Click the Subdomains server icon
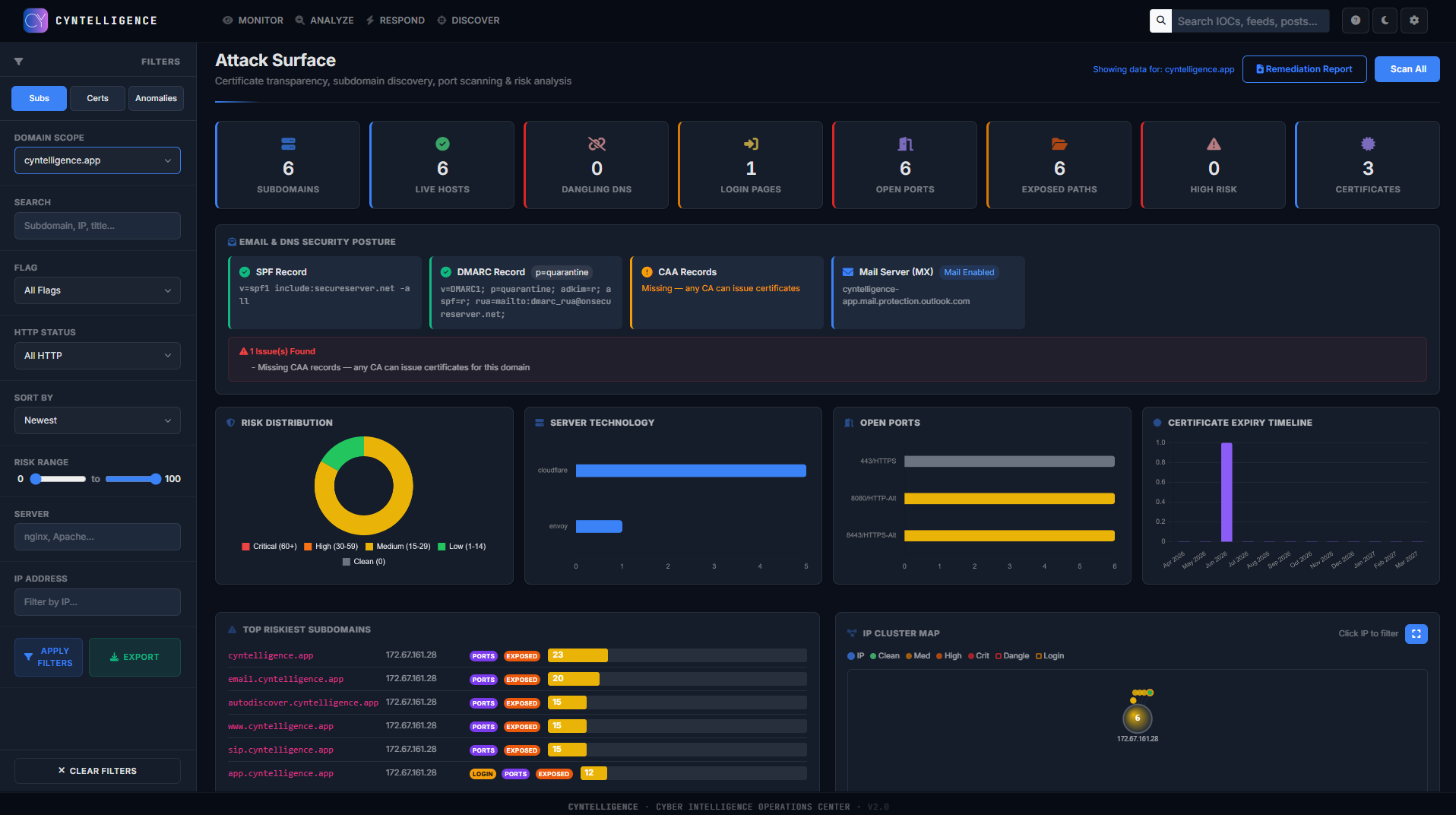Viewport: 1456px width, 815px height. point(288,144)
